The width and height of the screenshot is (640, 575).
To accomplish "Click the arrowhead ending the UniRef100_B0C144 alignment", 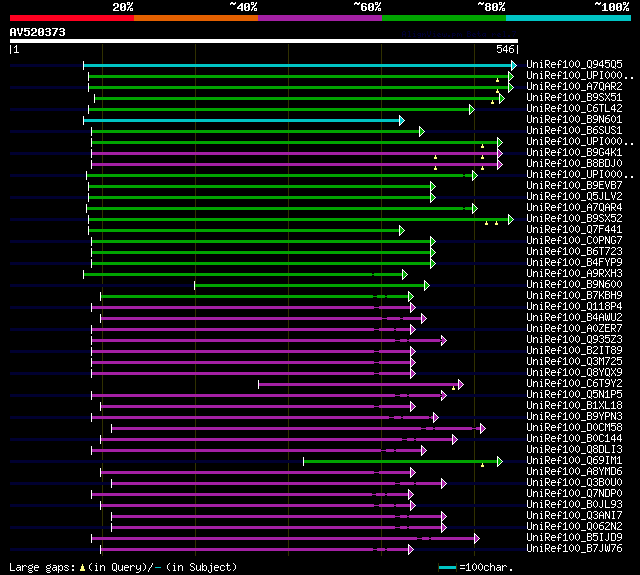I will (455, 440).
